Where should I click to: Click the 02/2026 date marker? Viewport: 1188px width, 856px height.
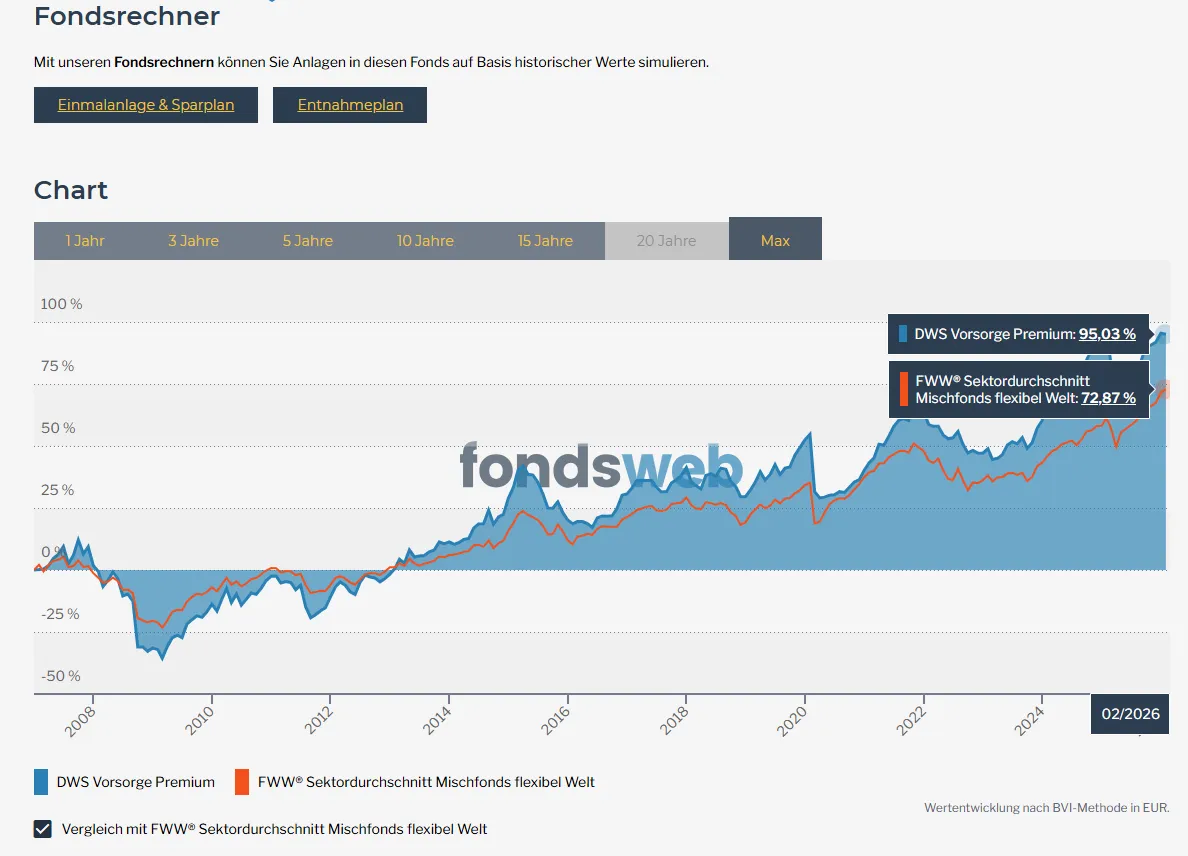[x=1130, y=714]
